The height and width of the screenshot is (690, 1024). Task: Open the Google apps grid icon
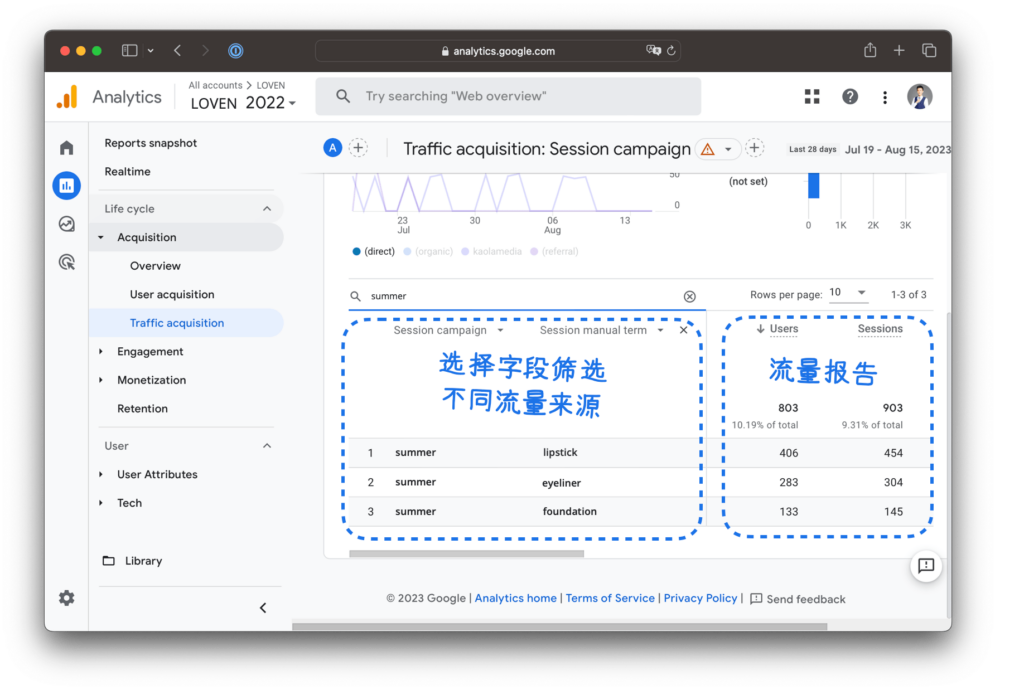pos(812,97)
